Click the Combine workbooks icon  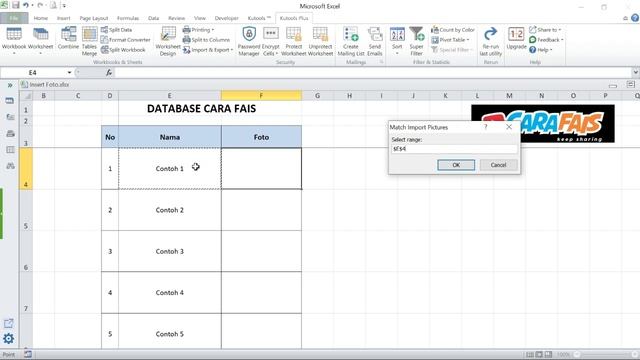point(69,38)
